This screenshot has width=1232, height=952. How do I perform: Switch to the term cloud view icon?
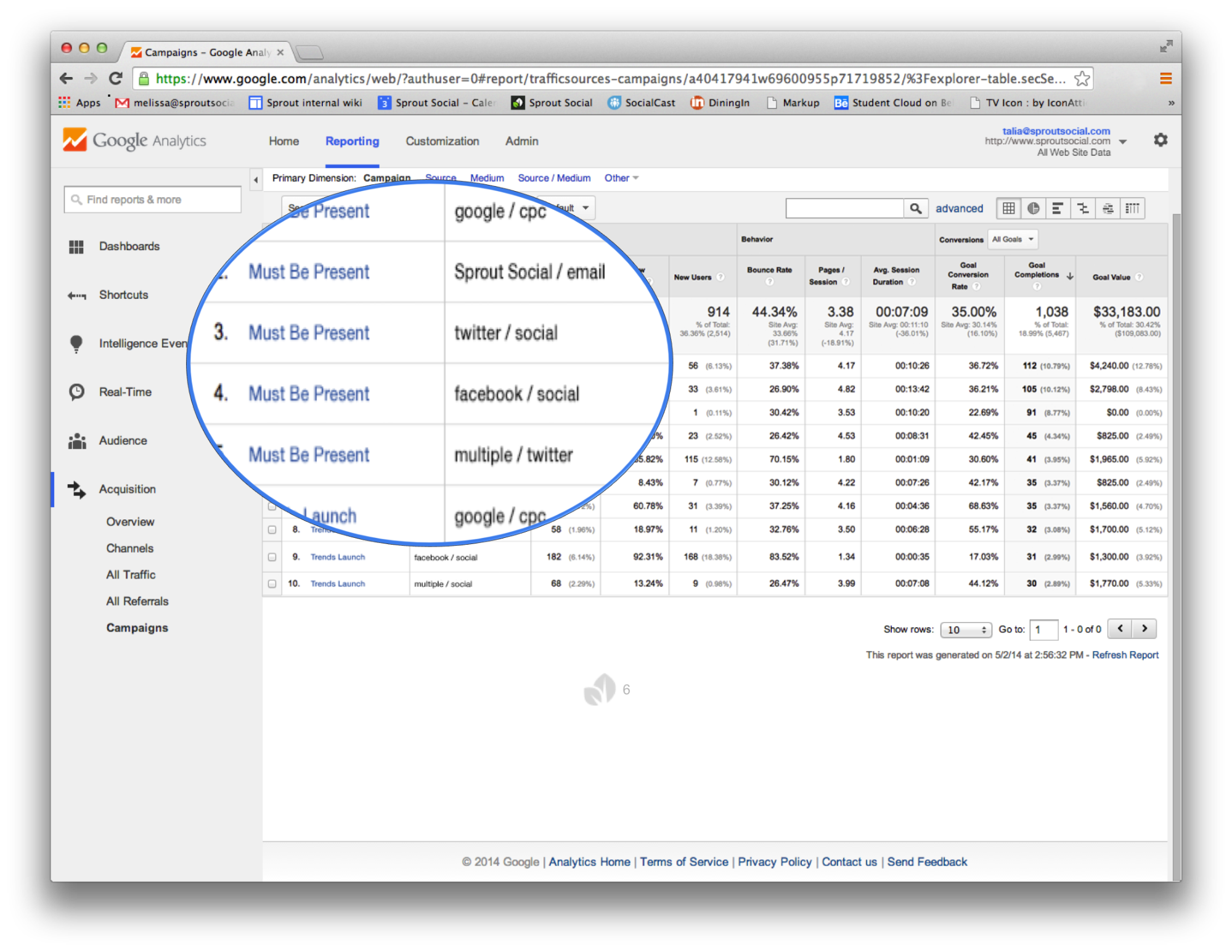(1108, 208)
